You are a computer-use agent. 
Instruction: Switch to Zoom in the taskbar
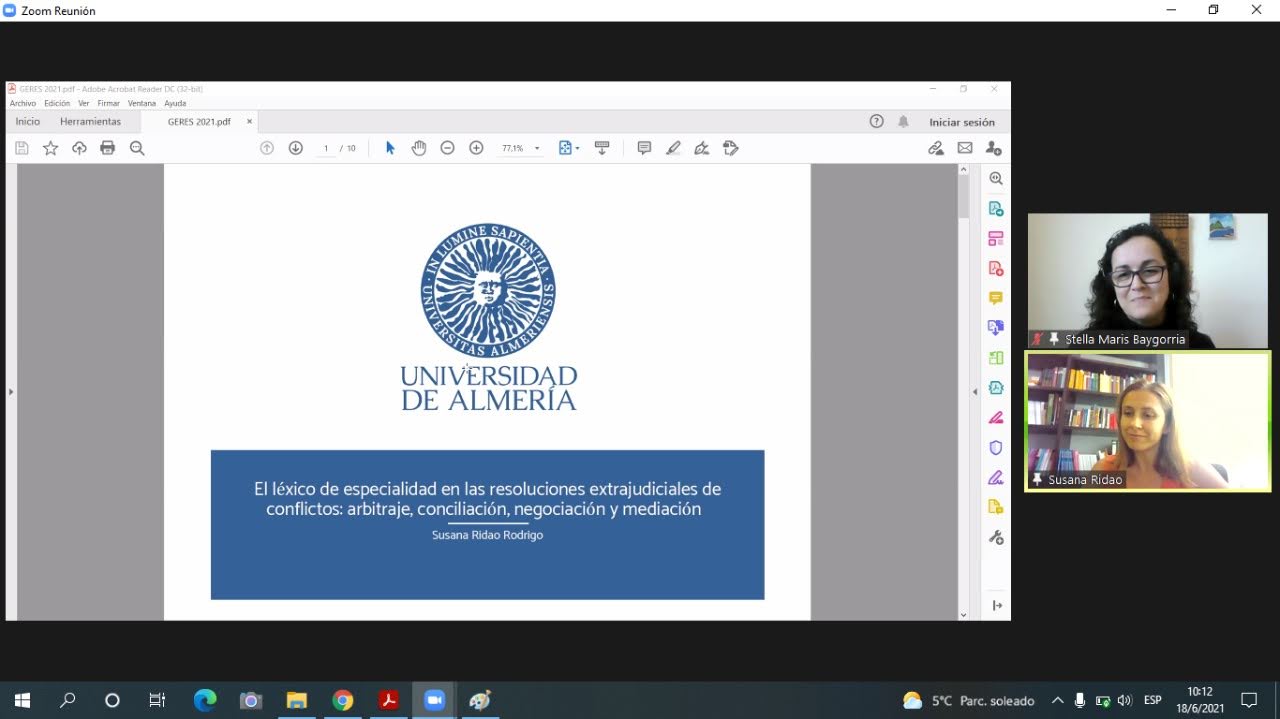tap(434, 700)
